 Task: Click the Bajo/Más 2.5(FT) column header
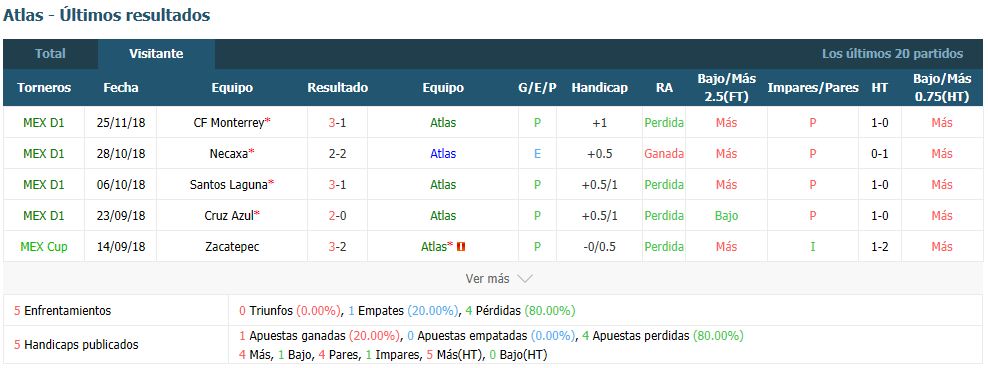pyautogui.click(x=726, y=88)
